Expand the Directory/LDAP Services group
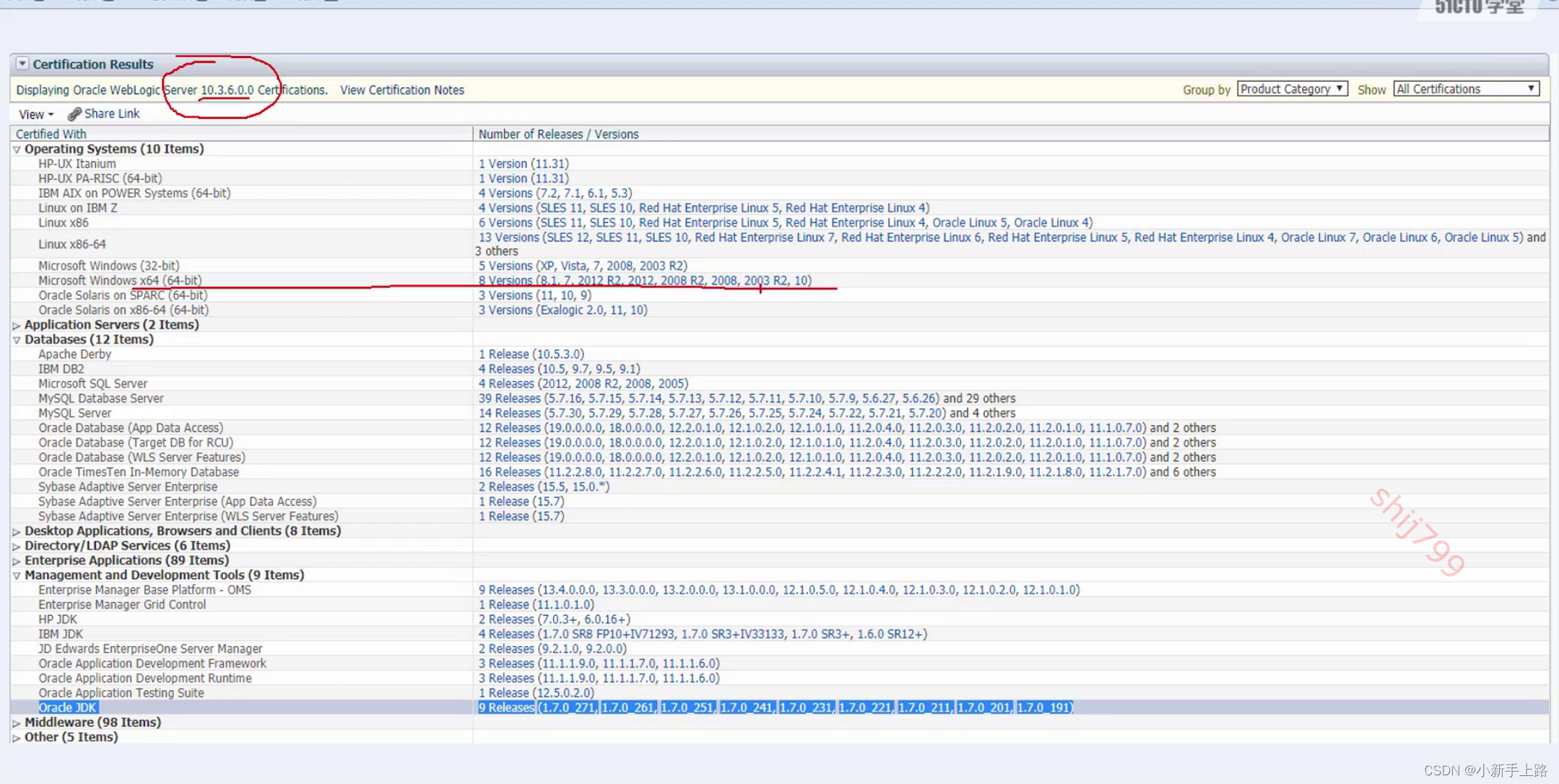The image size is (1559, 784). point(17,546)
